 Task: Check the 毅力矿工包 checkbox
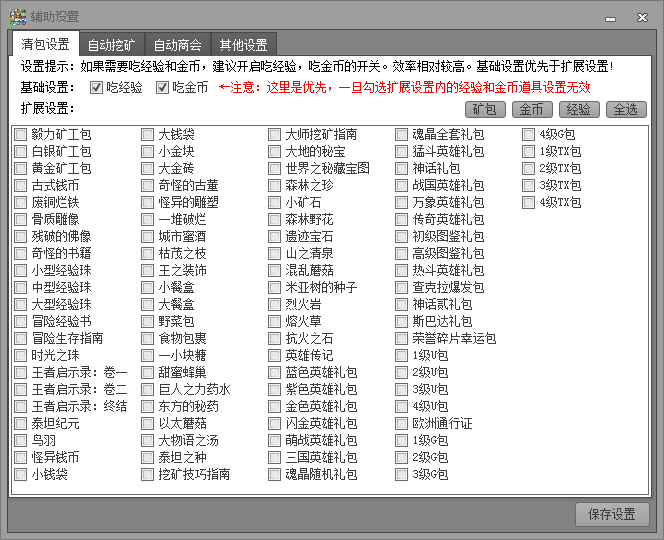21,134
